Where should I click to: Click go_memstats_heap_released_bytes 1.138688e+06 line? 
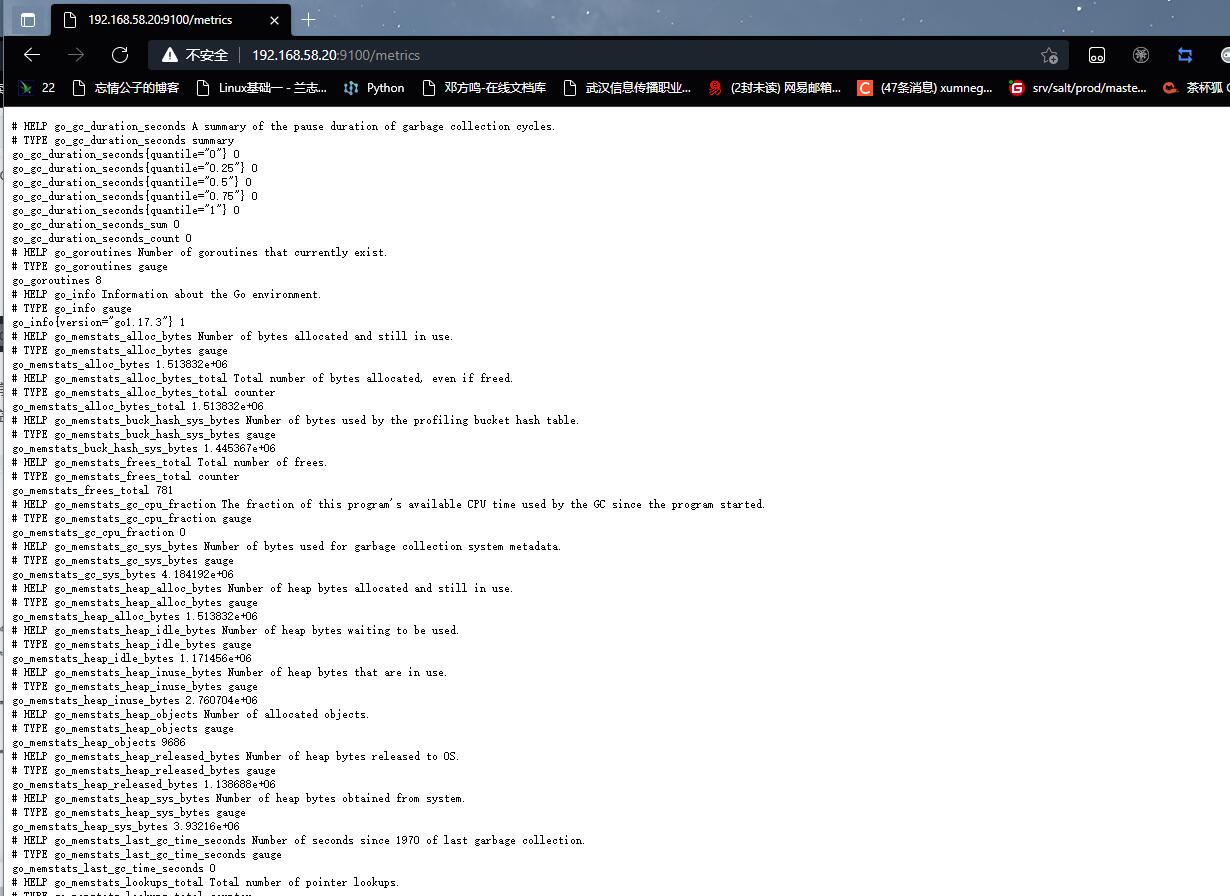click(144, 785)
